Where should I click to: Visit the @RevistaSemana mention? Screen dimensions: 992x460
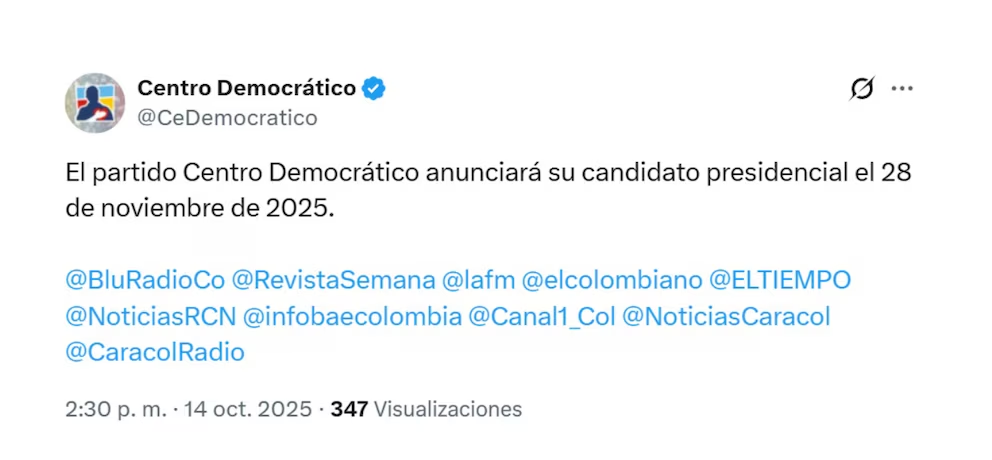tap(334, 280)
